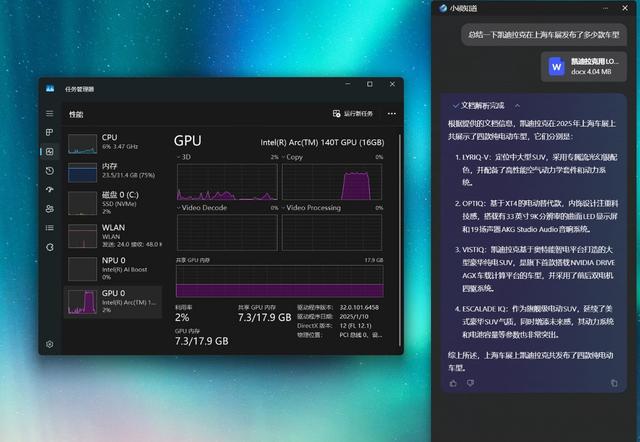Click the Copy engine usage graph
The width and height of the screenshot is (640, 442).
(332, 182)
